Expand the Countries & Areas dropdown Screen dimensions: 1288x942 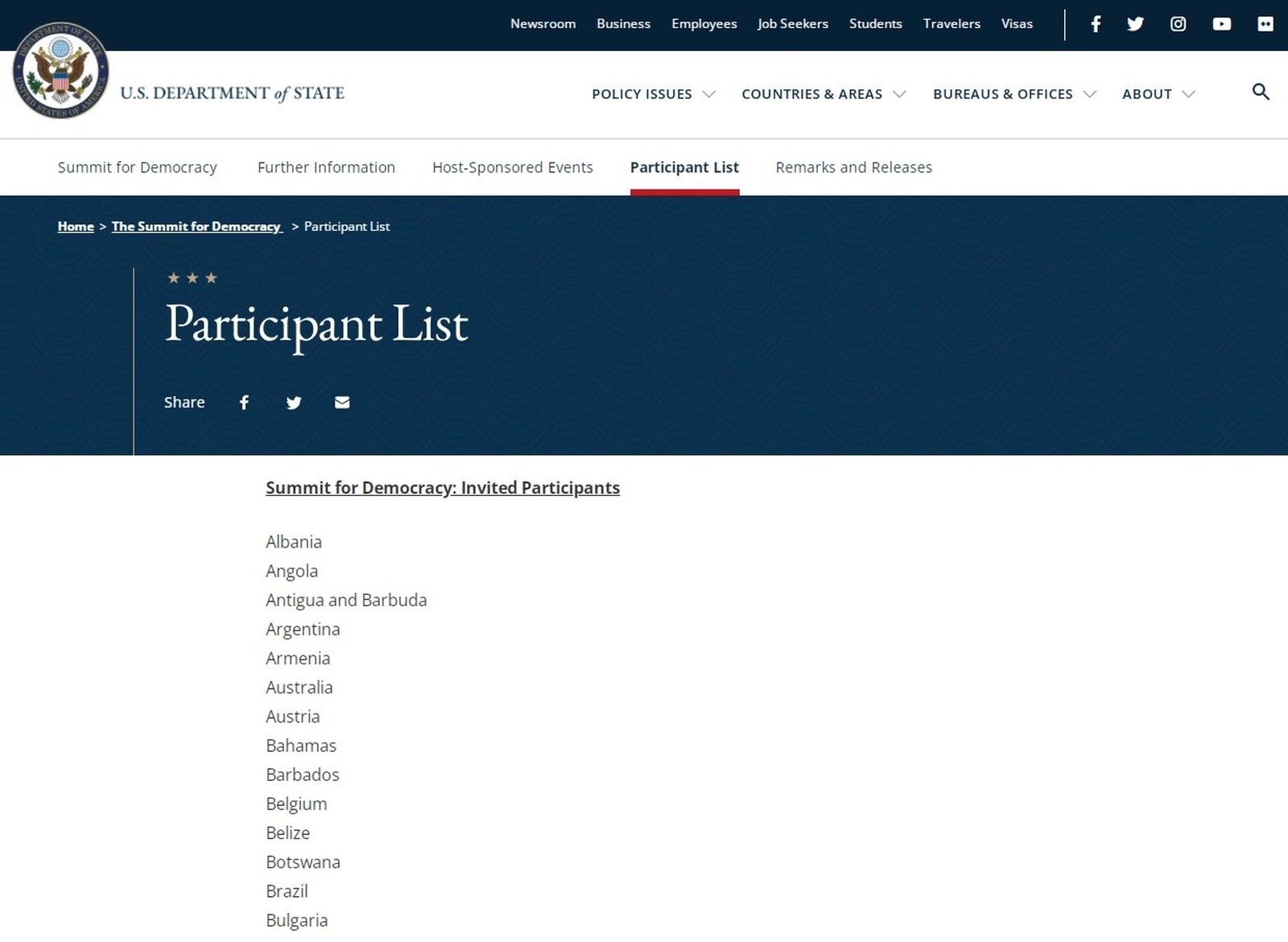pyautogui.click(x=823, y=94)
